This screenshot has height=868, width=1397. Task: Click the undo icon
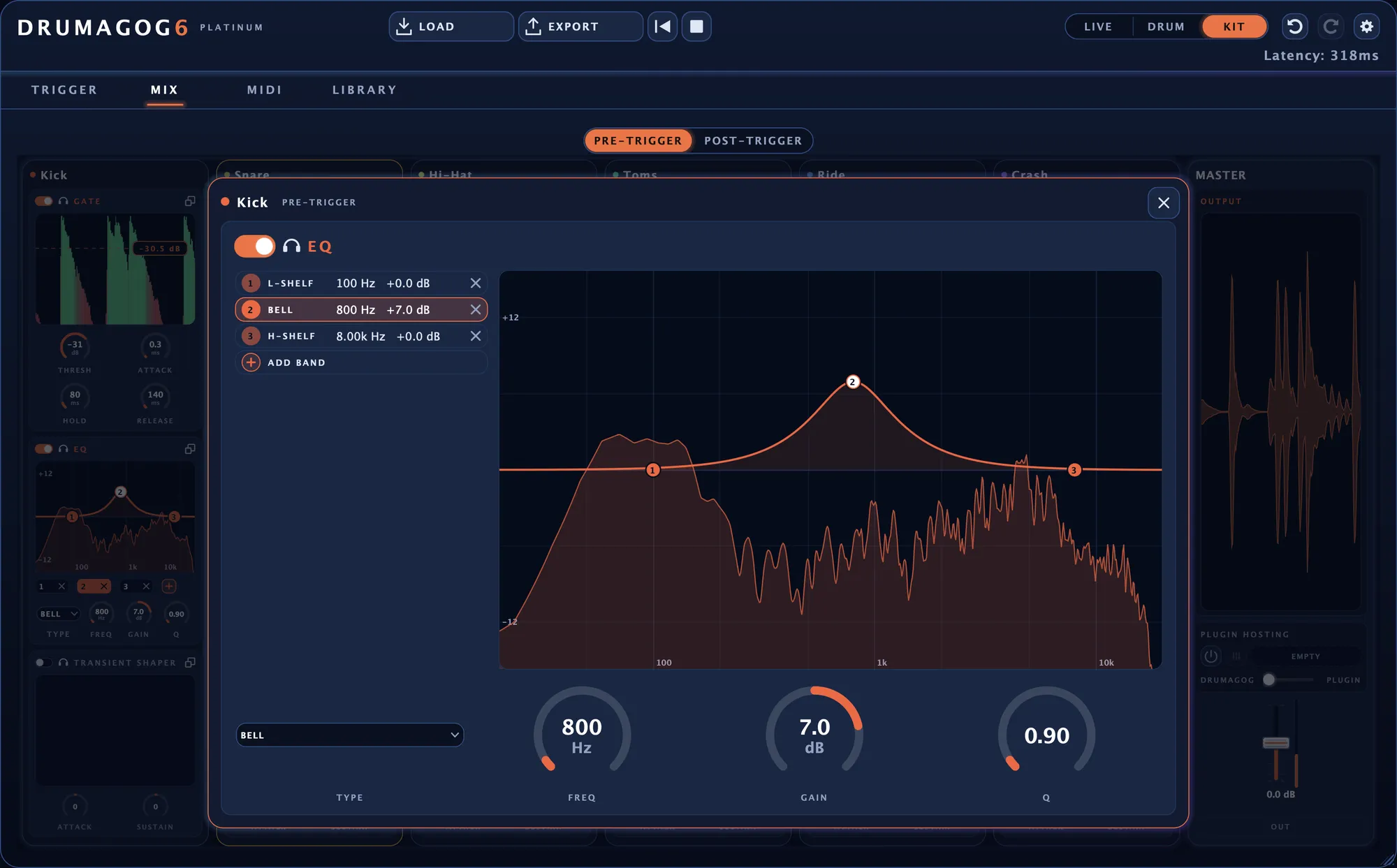coord(1294,27)
